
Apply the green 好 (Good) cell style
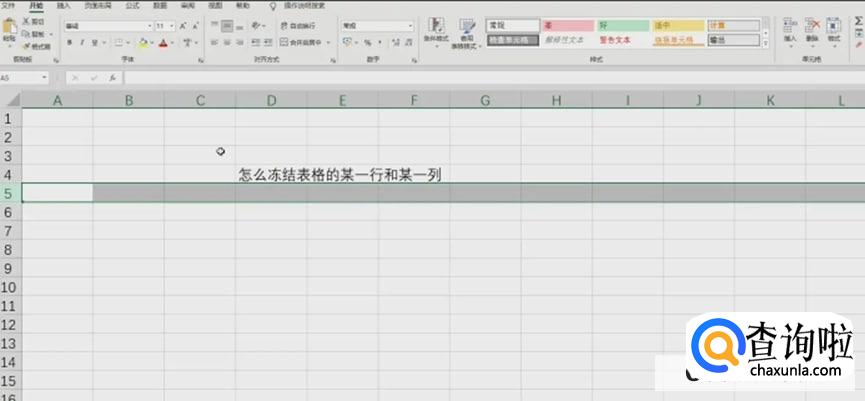623,26
